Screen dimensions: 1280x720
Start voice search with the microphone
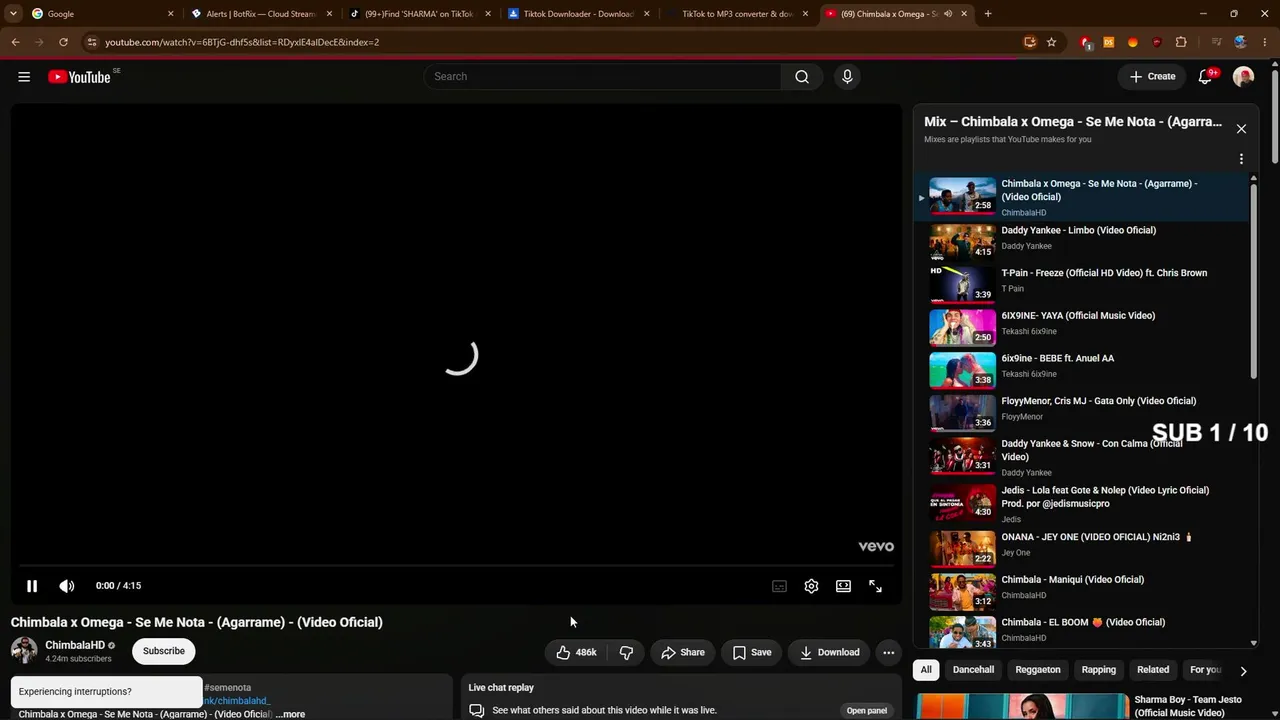pyautogui.click(x=847, y=77)
